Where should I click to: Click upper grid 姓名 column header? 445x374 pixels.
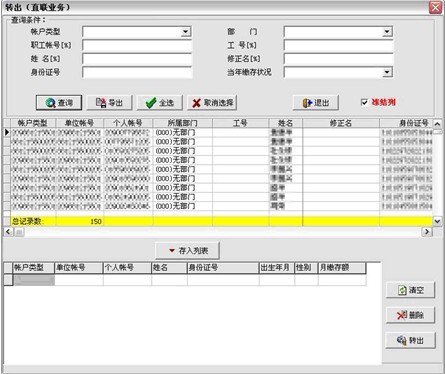click(x=286, y=123)
